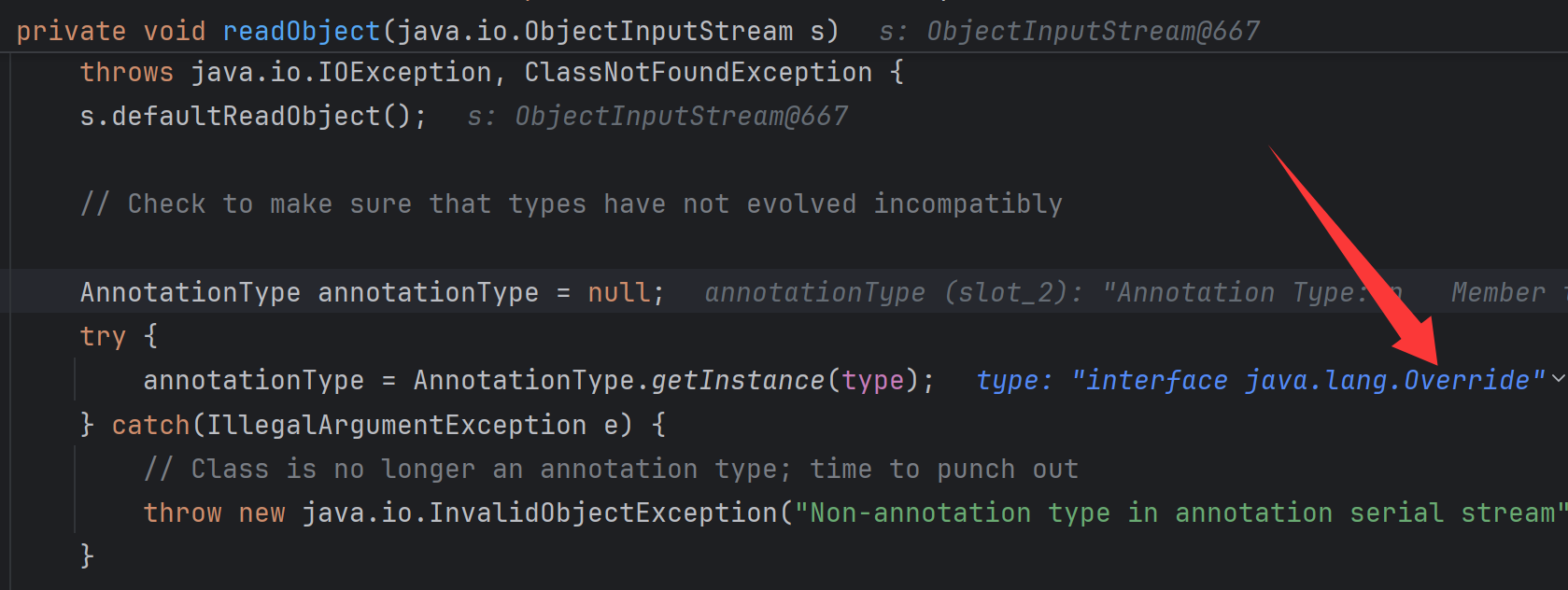This screenshot has width=1568, height=590.
Task: Click the java.io.IOException text
Action: (341, 73)
